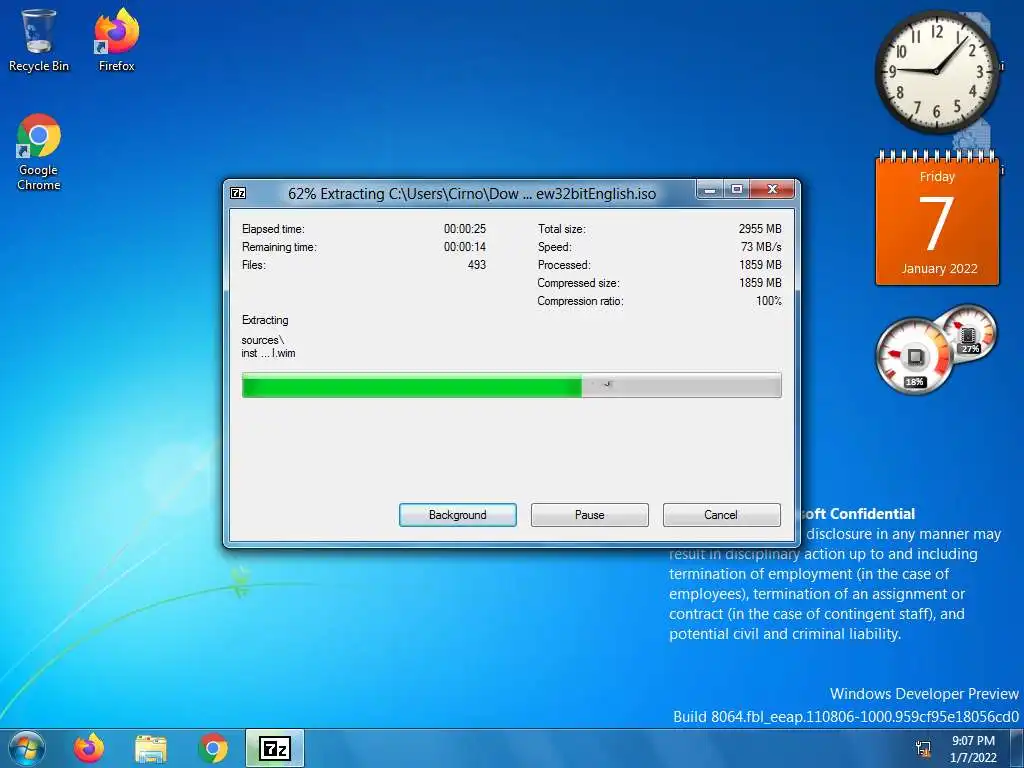Click the file name 'inst ... l.wim'
Screen dimensions: 1024x768
point(268,353)
